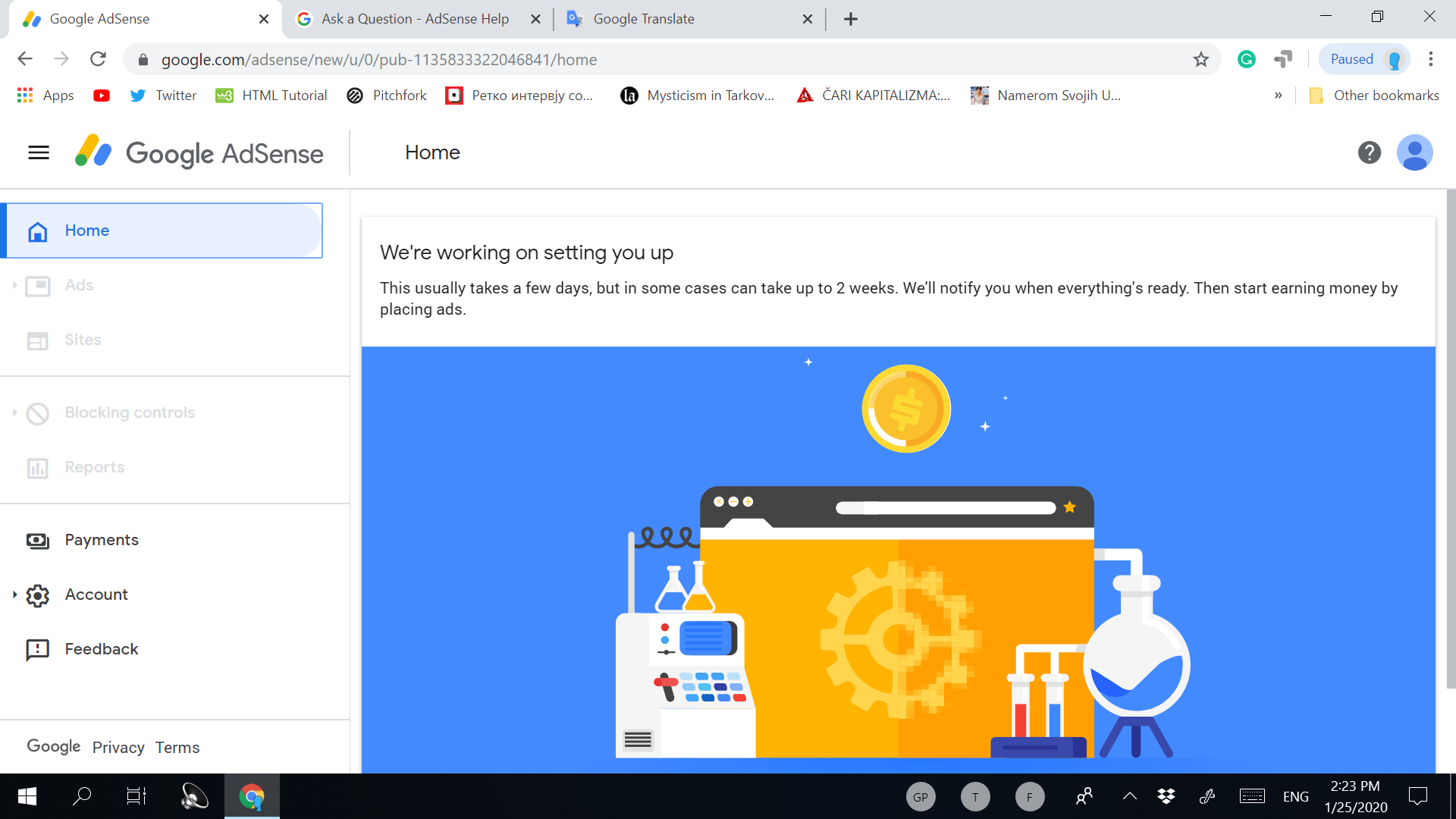
Task: Click the AdSense help question mark icon
Action: [x=1369, y=152]
